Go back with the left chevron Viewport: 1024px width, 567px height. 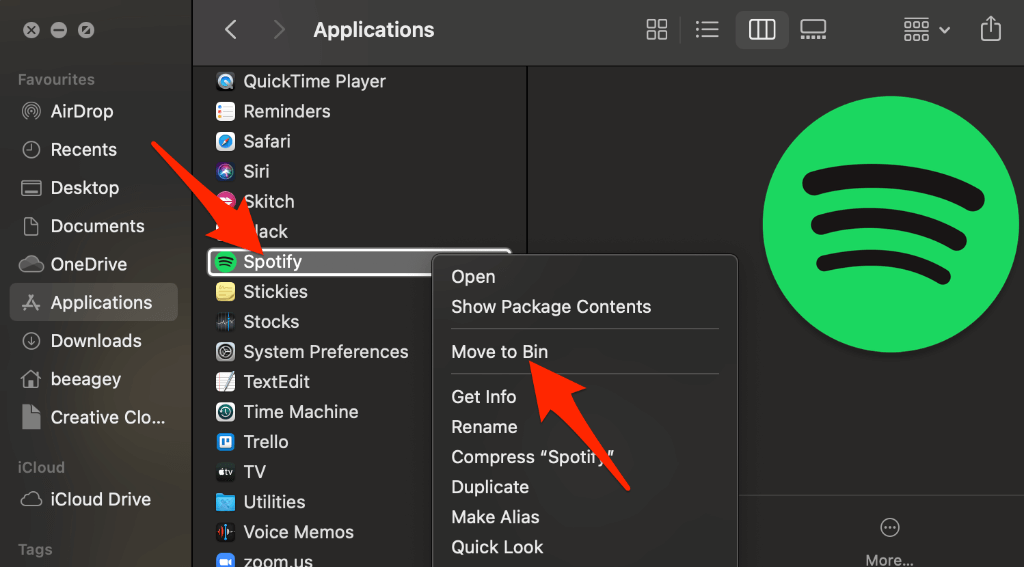tap(231, 30)
